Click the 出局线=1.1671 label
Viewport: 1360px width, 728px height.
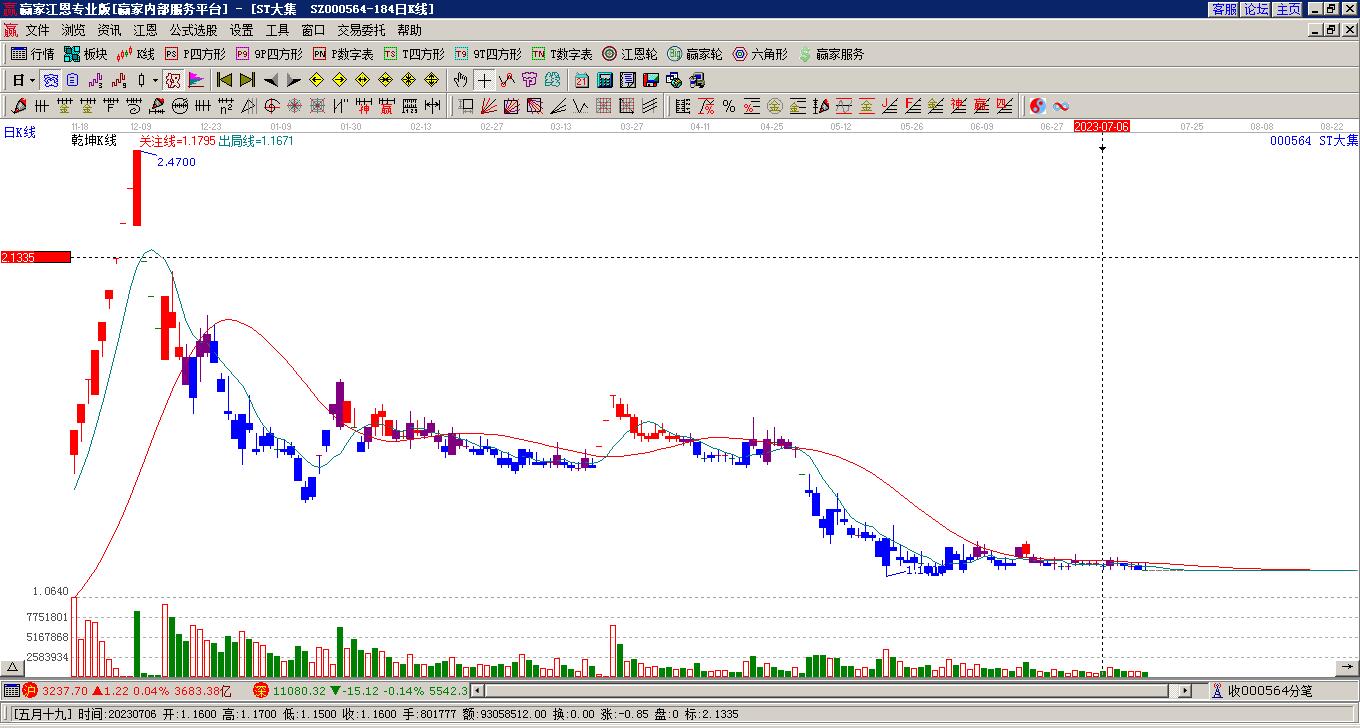click(256, 141)
